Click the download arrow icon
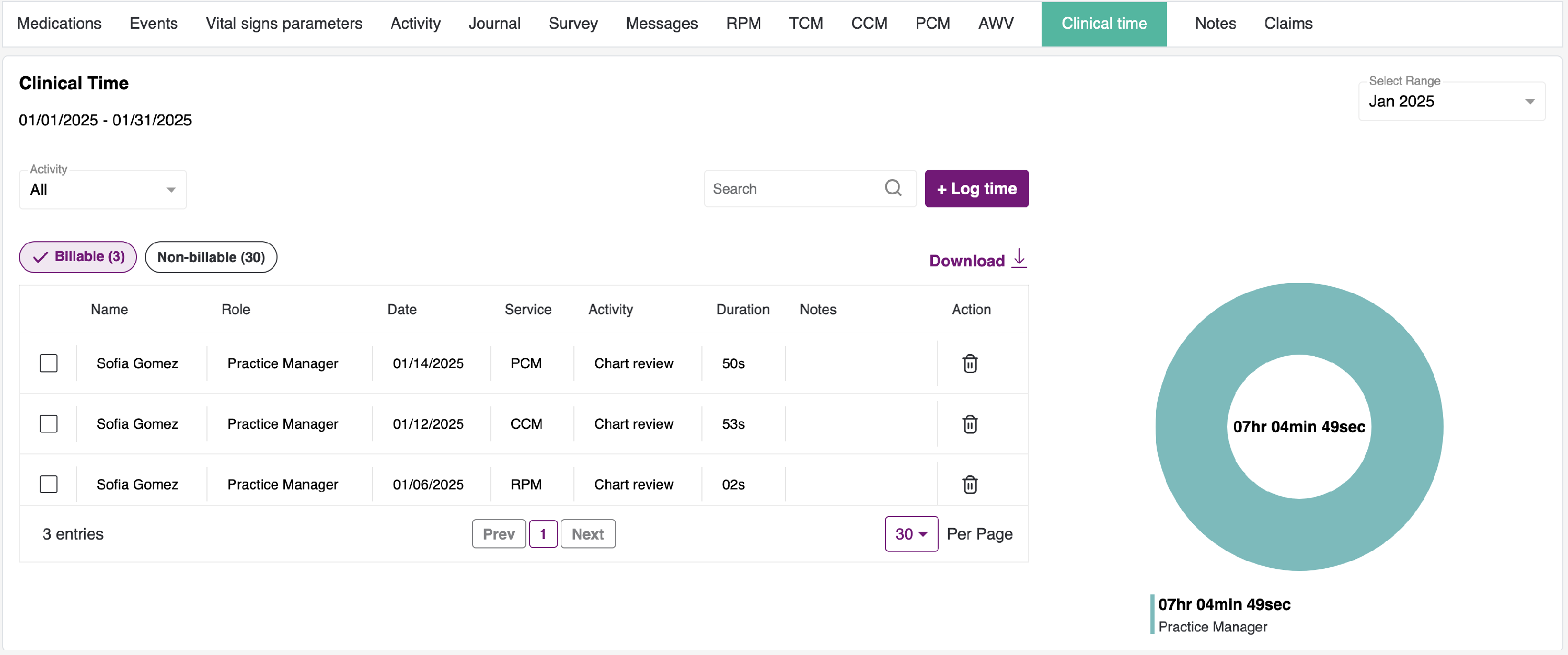 [1019, 258]
